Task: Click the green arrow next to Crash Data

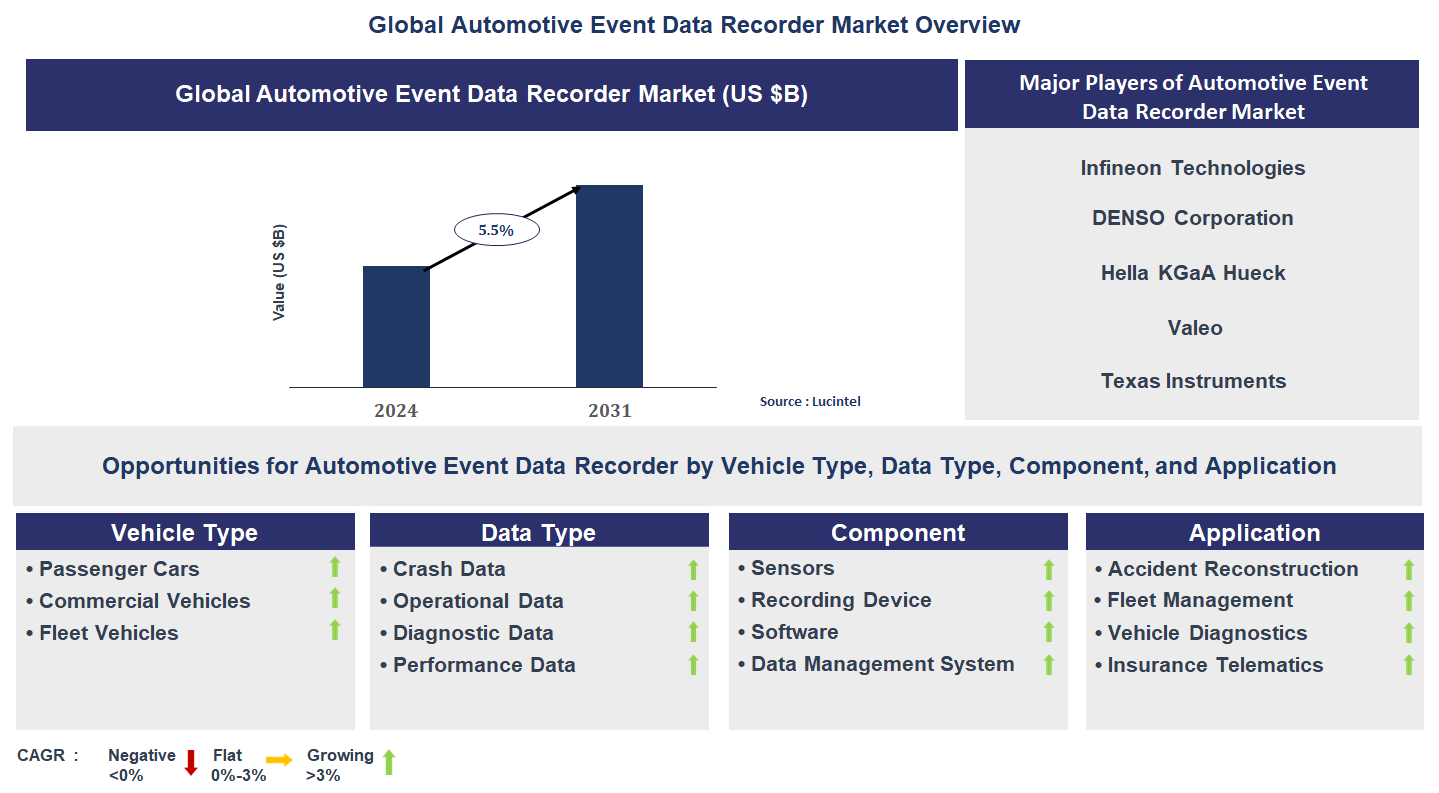Action: pos(693,570)
